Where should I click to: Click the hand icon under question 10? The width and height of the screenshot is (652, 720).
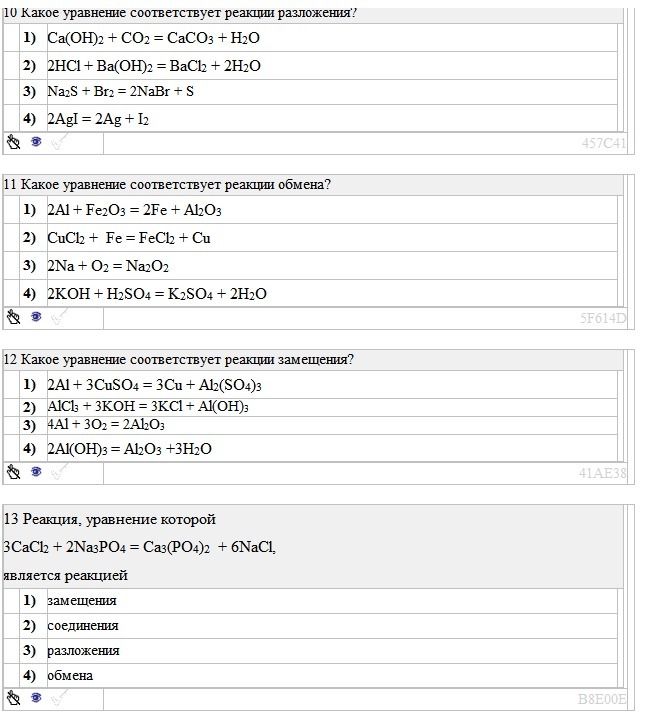tap(13, 142)
